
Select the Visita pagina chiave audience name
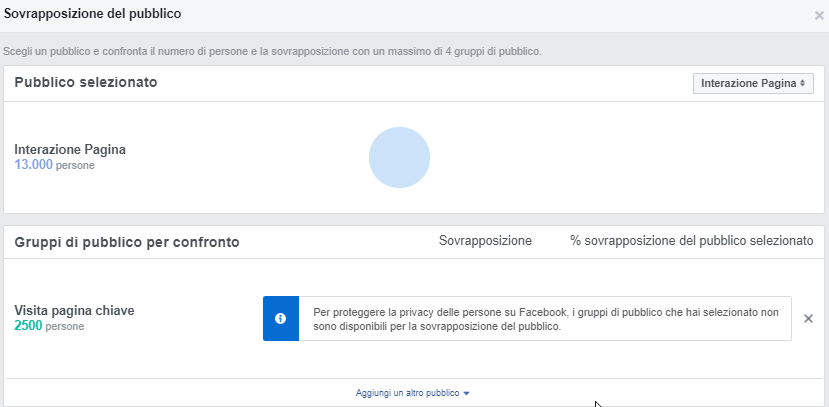tap(74, 311)
